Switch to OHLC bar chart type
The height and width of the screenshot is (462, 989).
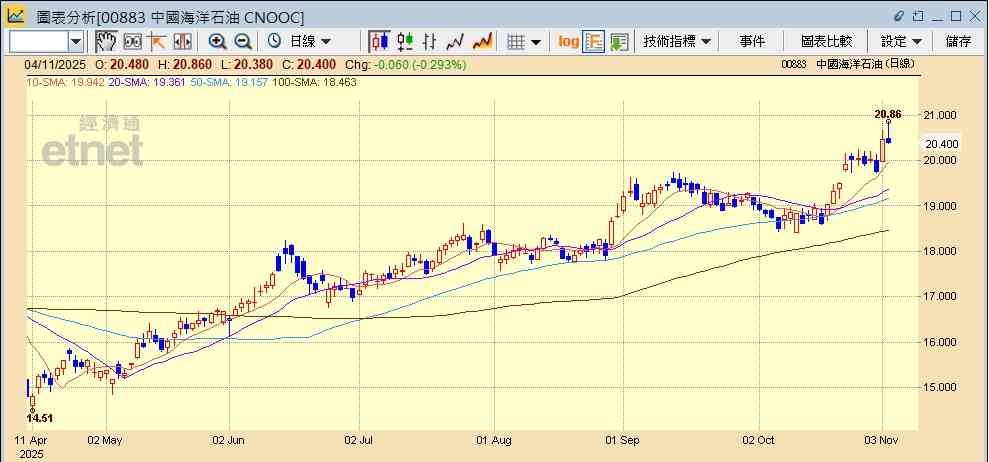pyautogui.click(x=431, y=41)
